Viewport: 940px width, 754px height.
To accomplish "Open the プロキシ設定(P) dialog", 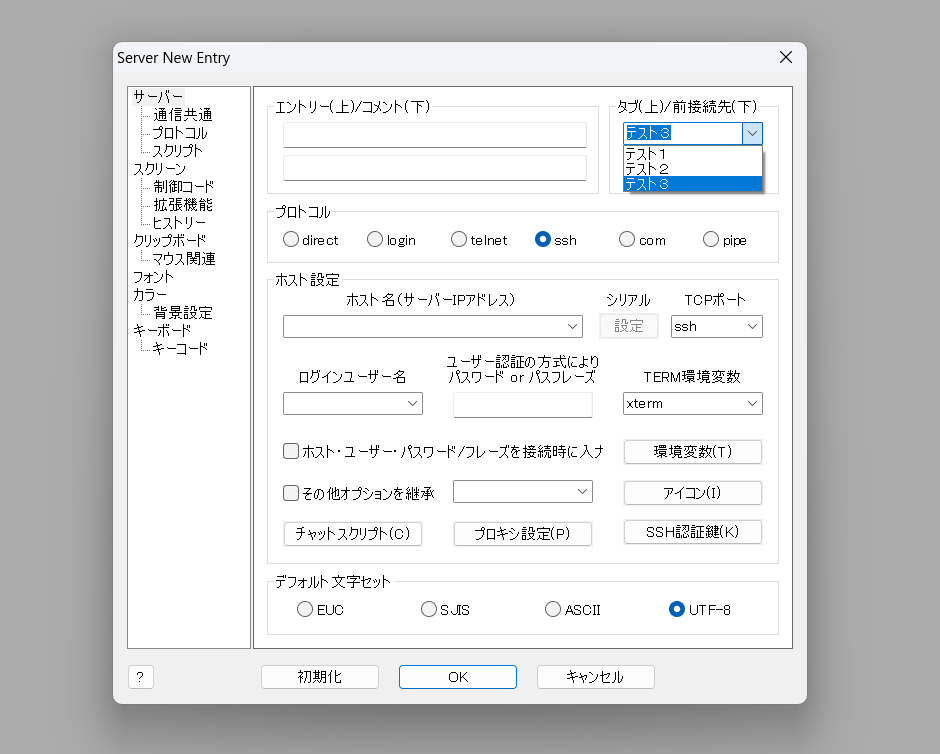I will [522, 533].
